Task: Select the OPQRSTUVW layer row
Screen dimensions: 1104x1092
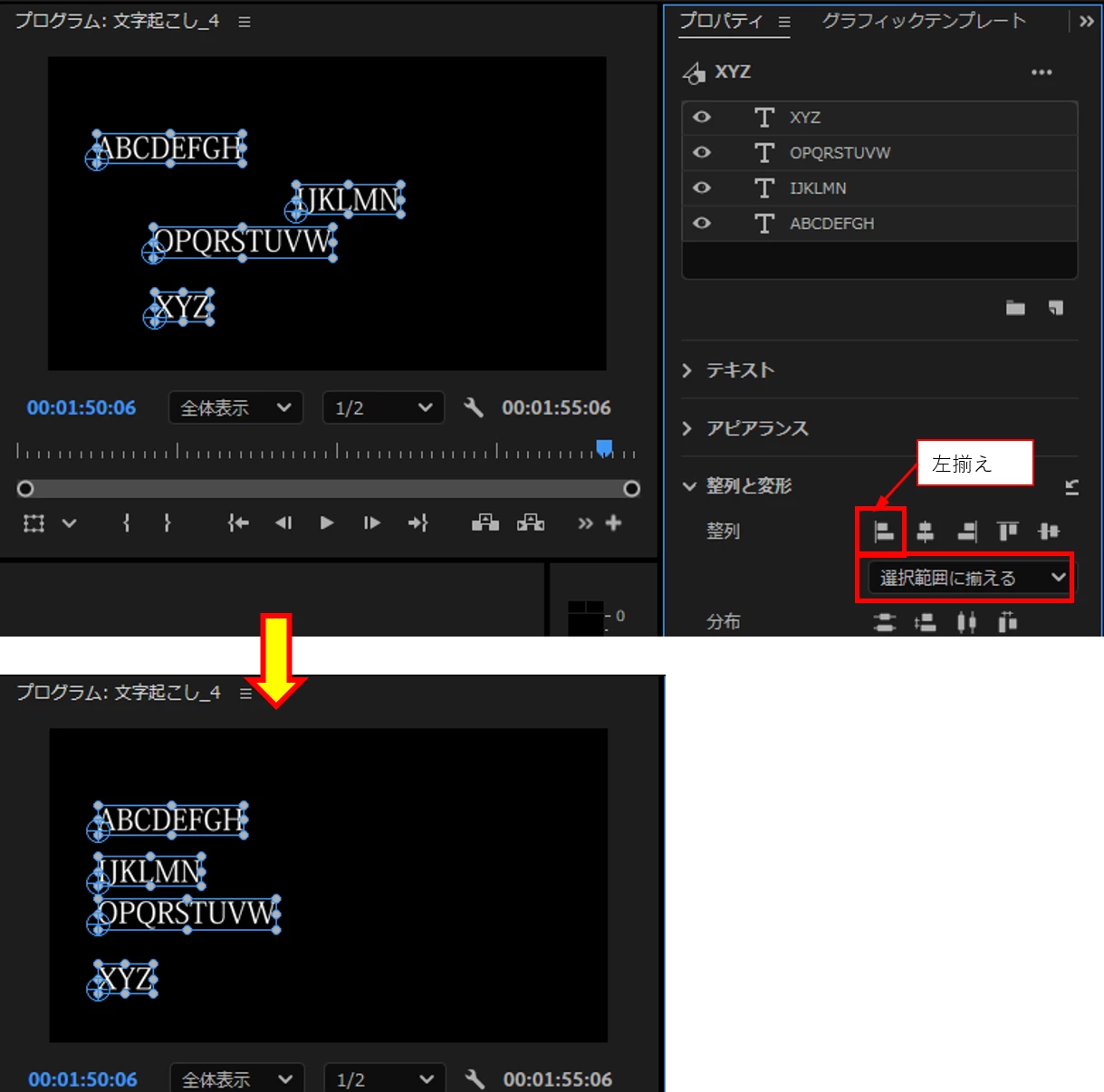Action: (x=879, y=153)
